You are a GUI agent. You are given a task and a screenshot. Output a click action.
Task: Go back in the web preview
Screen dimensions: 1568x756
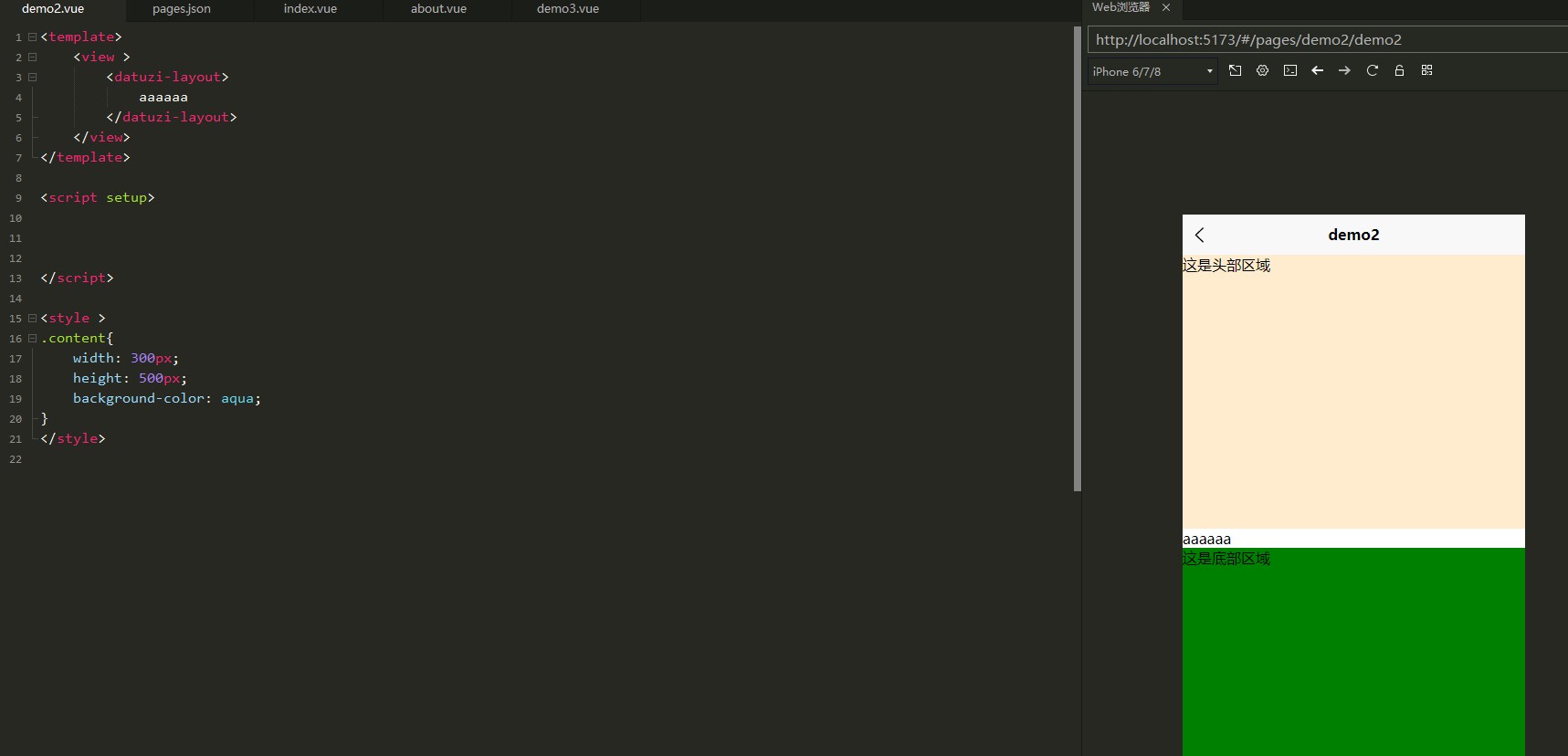[x=1317, y=71]
